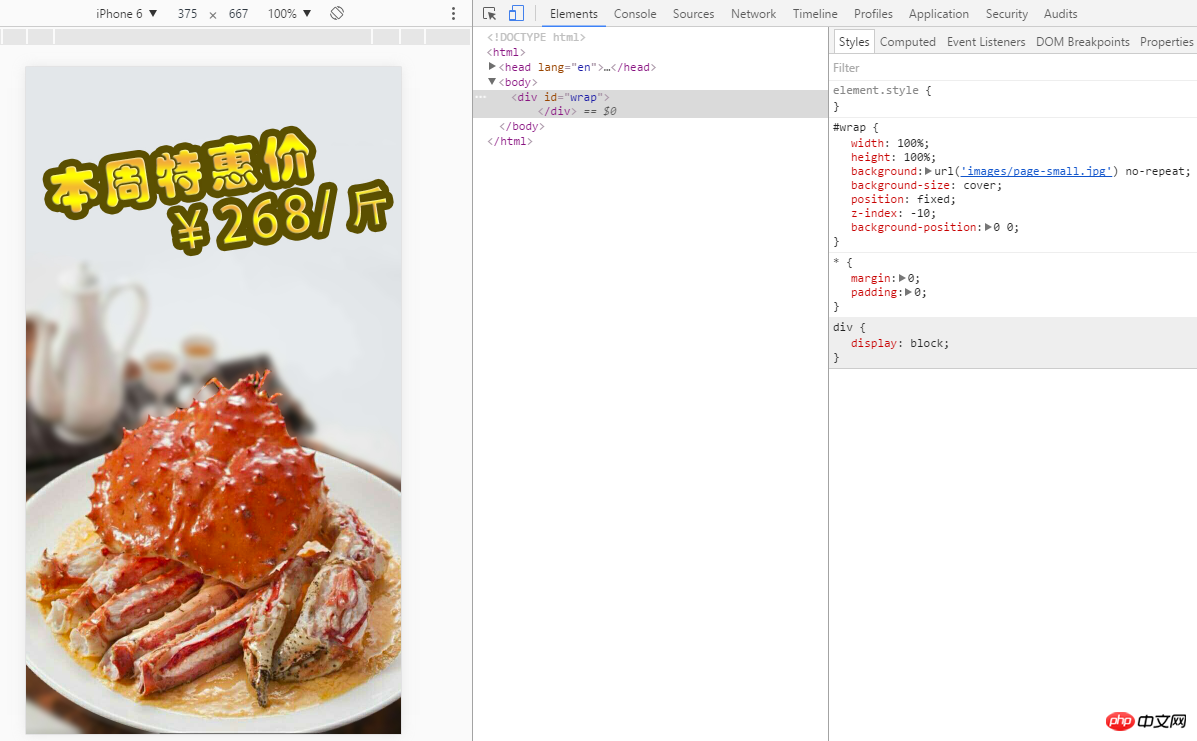Edit the viewport width 375 field
Image resolution: width=1197 pixels, height=741 pixels.
coord(187,14)
